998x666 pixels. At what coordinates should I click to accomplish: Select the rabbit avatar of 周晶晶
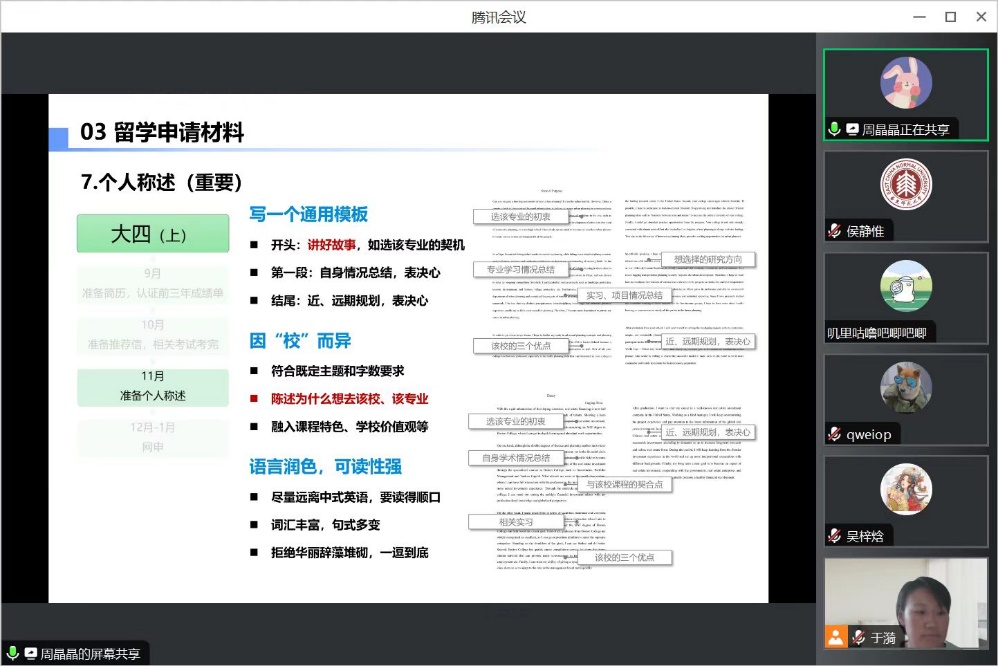point(906,83)
